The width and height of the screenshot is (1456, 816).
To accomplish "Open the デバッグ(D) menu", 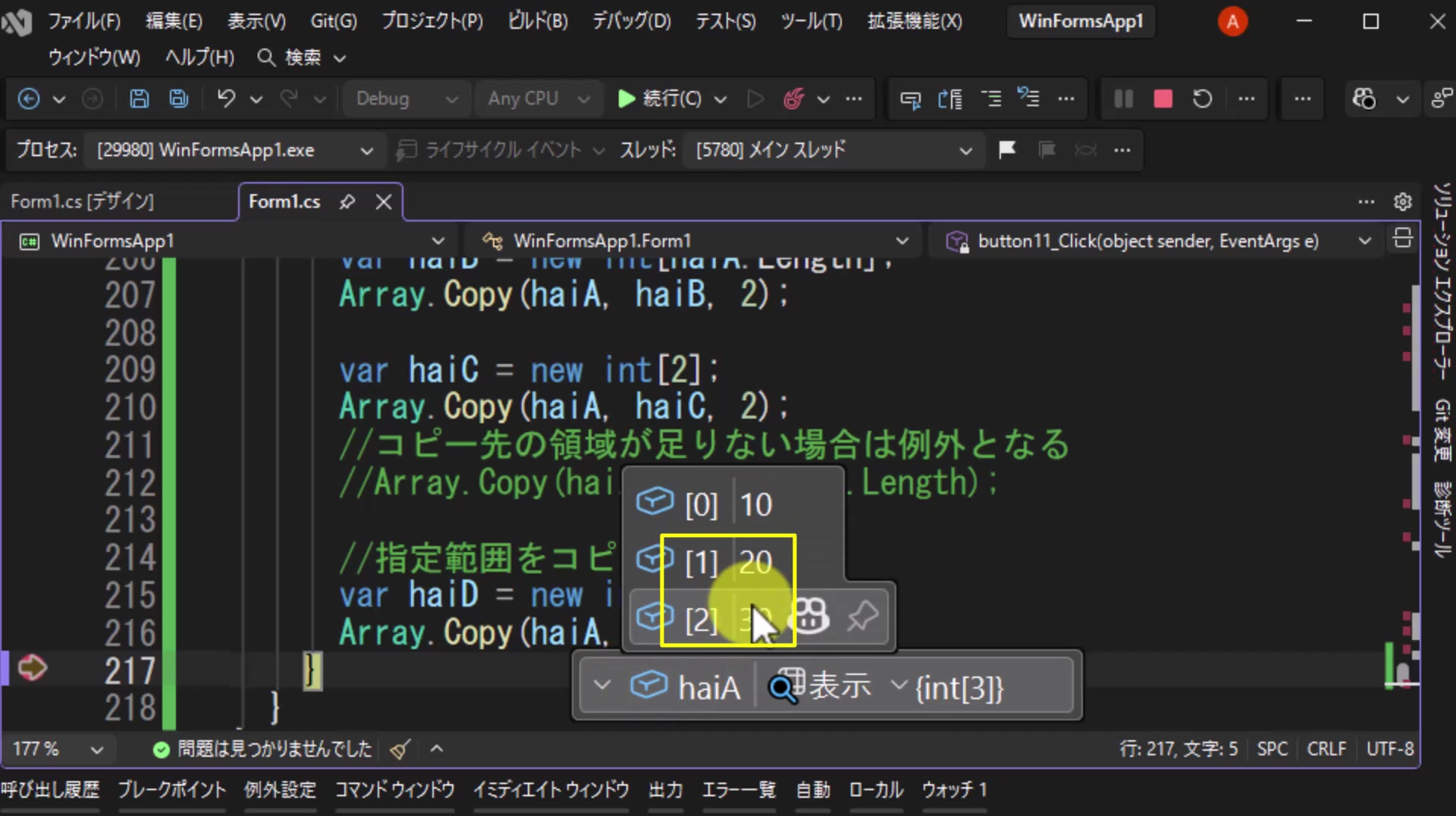I will 632,21.
